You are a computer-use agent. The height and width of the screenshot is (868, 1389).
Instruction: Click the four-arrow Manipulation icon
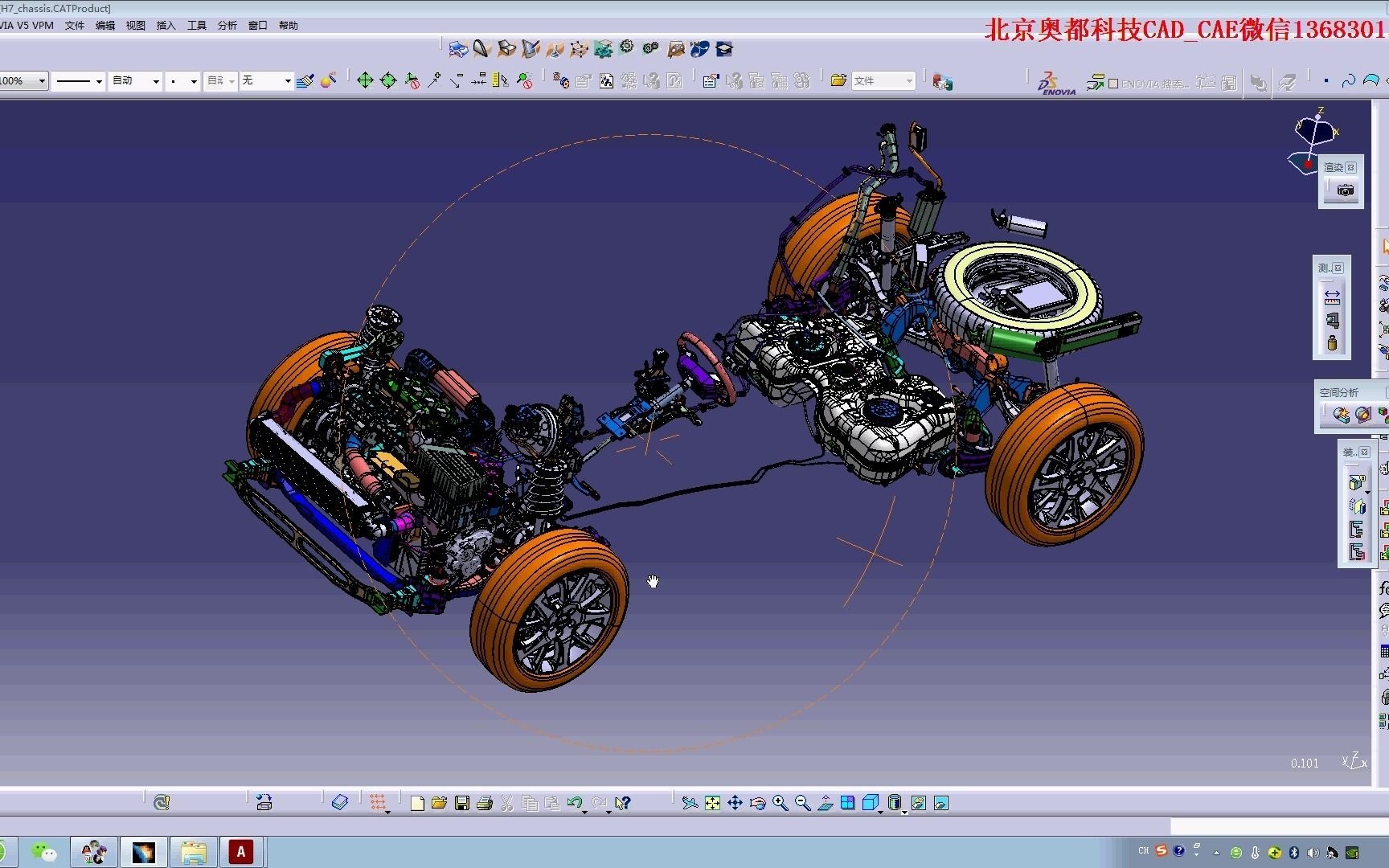(x=365, y=80)
